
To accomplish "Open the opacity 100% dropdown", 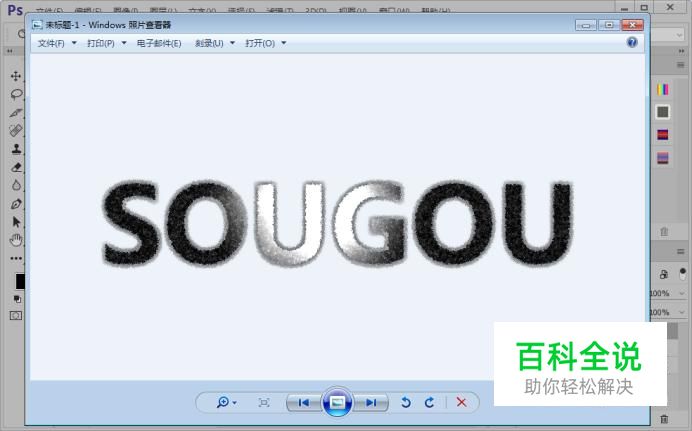I will [x=681, y=293].
